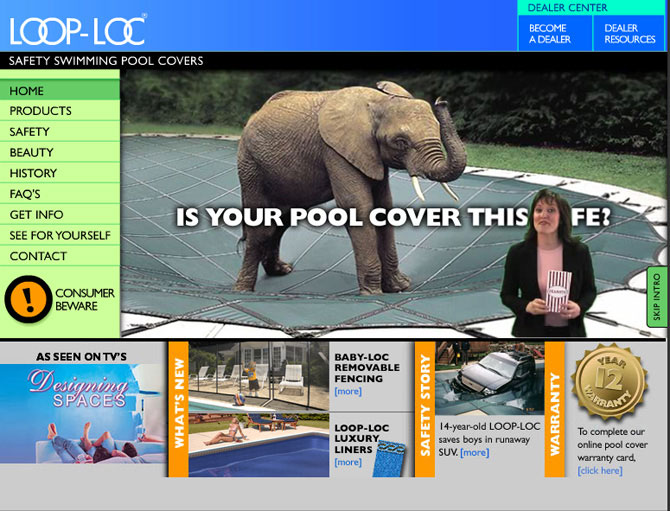670x511 pixels.
Task: Open the Products menu item
Action: tap(60, 111)
